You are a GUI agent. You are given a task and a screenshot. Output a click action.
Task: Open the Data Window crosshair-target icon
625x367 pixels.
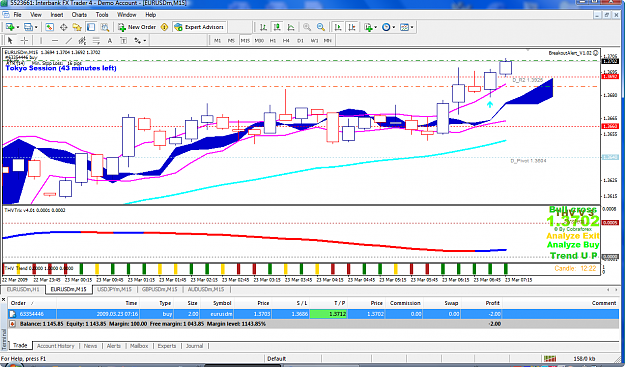63,27
